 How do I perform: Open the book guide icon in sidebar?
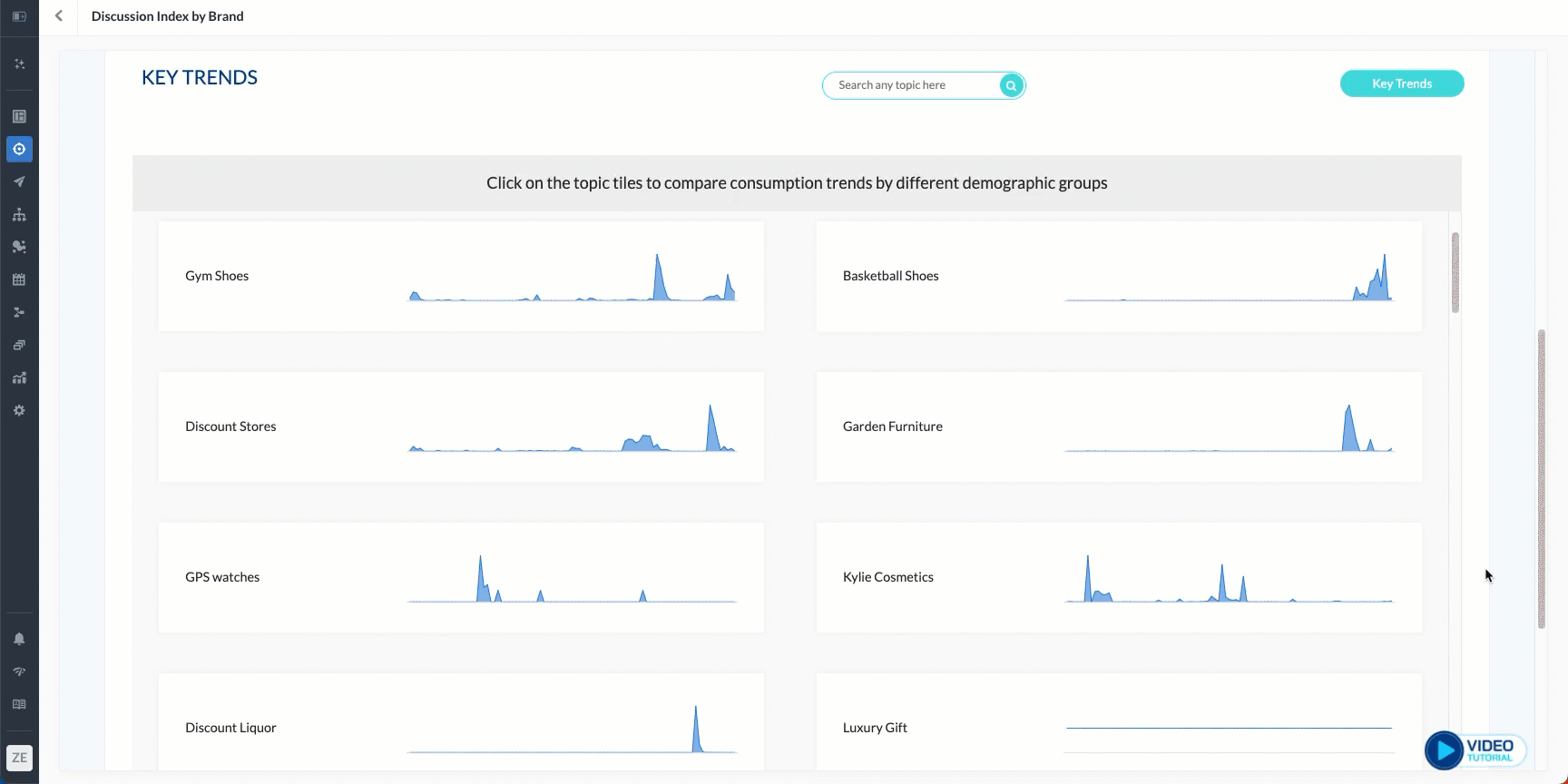pos(19,704)
